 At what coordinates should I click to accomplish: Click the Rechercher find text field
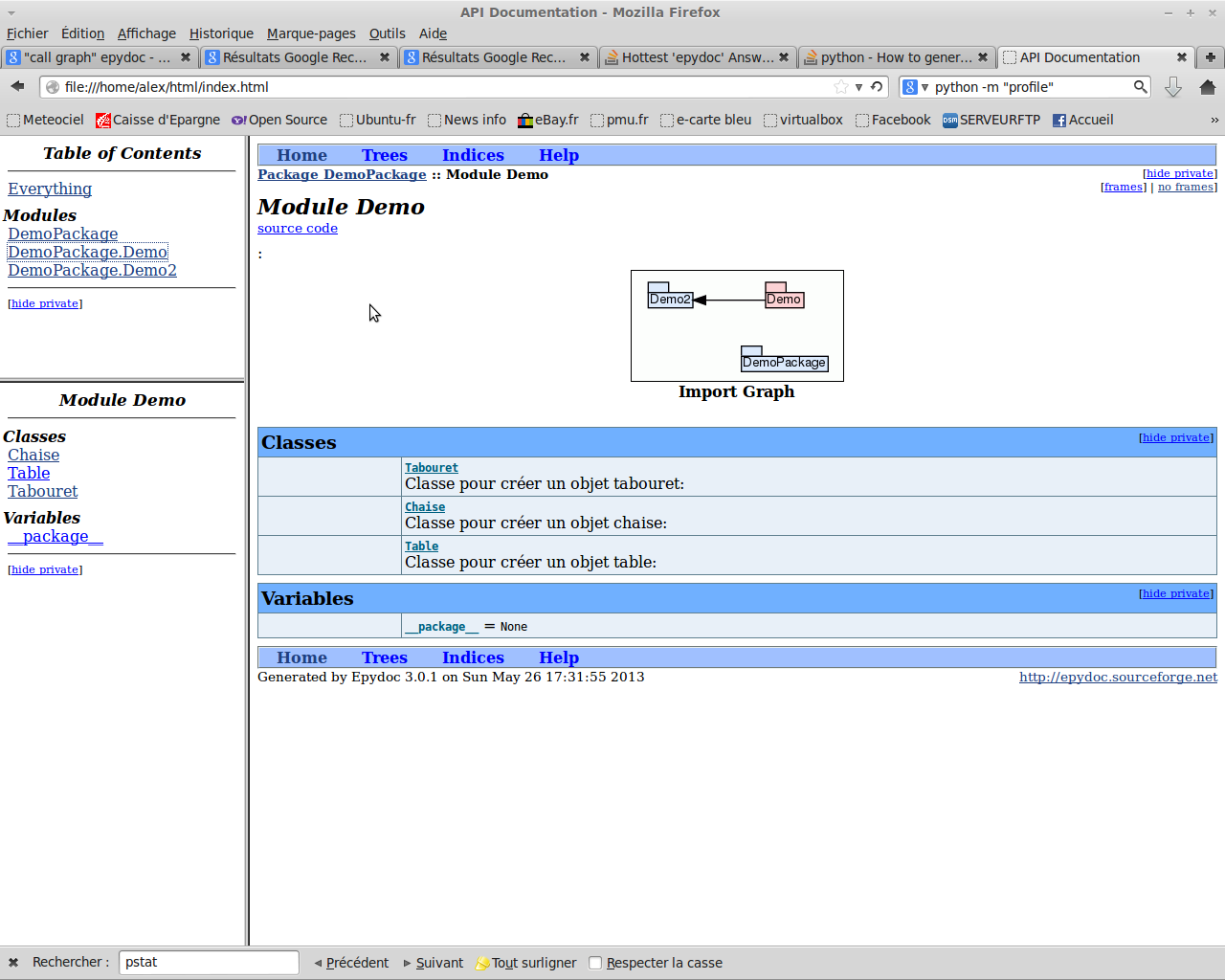coord(209,963)
